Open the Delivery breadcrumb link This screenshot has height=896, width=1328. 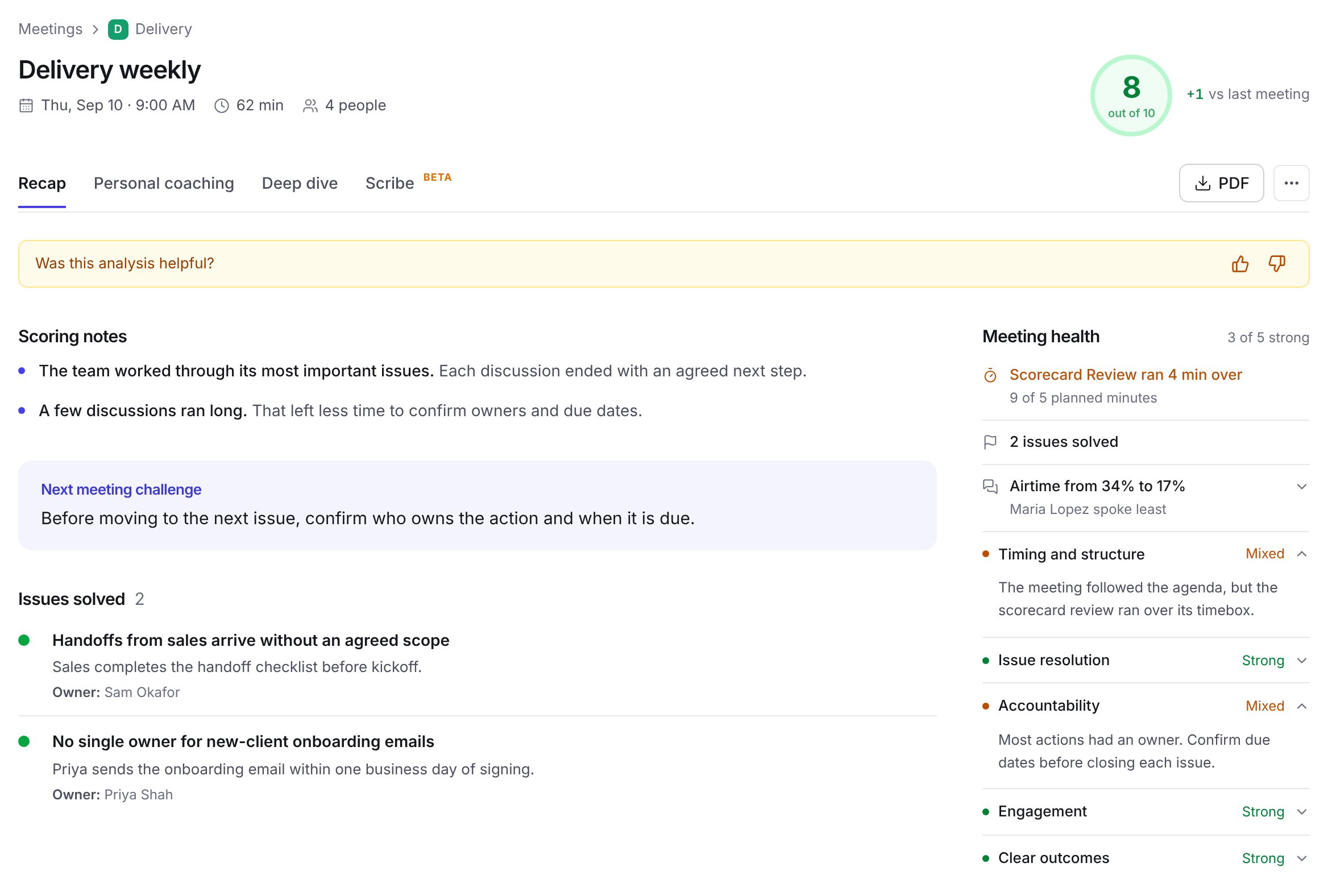pos(163,29)
